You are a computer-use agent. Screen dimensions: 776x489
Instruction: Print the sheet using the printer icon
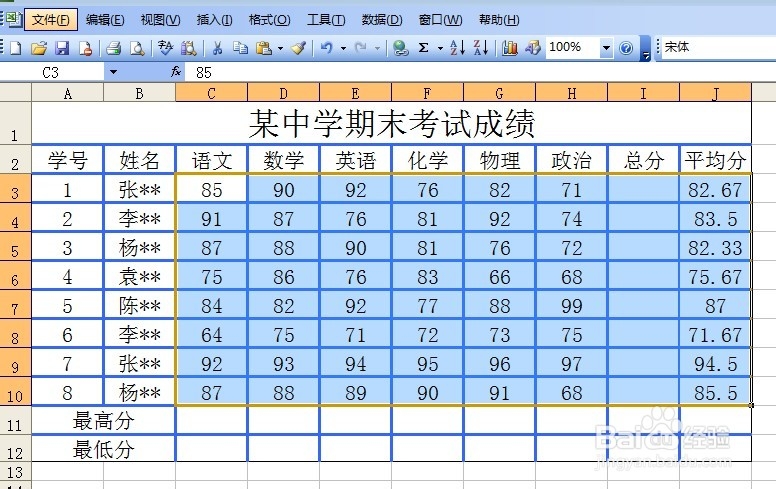click(x=113, y=48)
